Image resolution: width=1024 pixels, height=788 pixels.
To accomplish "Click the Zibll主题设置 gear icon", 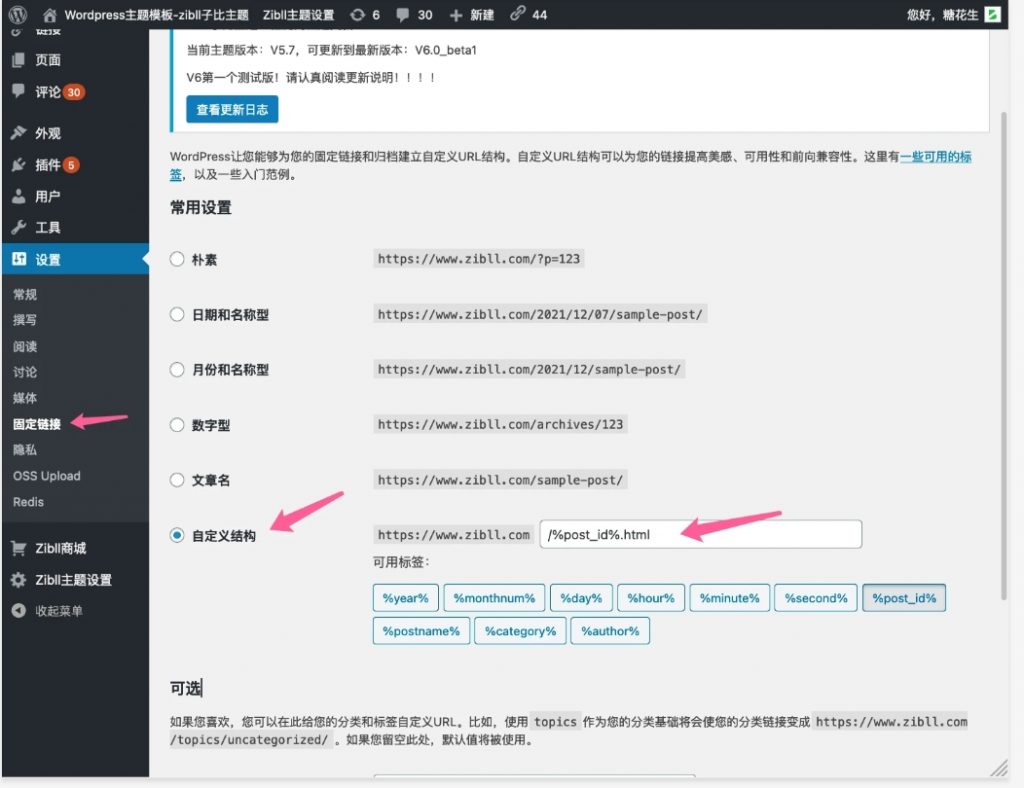I will tap(18, 579).
